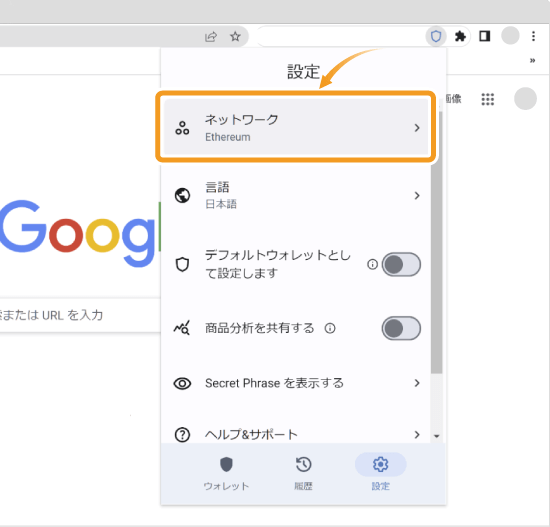Open the 言語 日本語 setting

pos(296,195)
